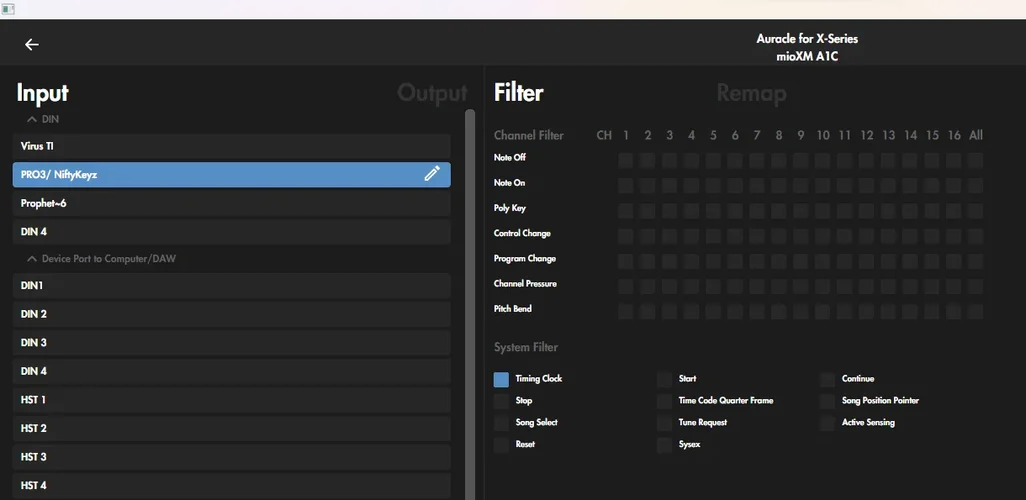The image size is (1026, 500).
Task: Enable the Sysex system filter checkbox
Action: pos(665,445)
